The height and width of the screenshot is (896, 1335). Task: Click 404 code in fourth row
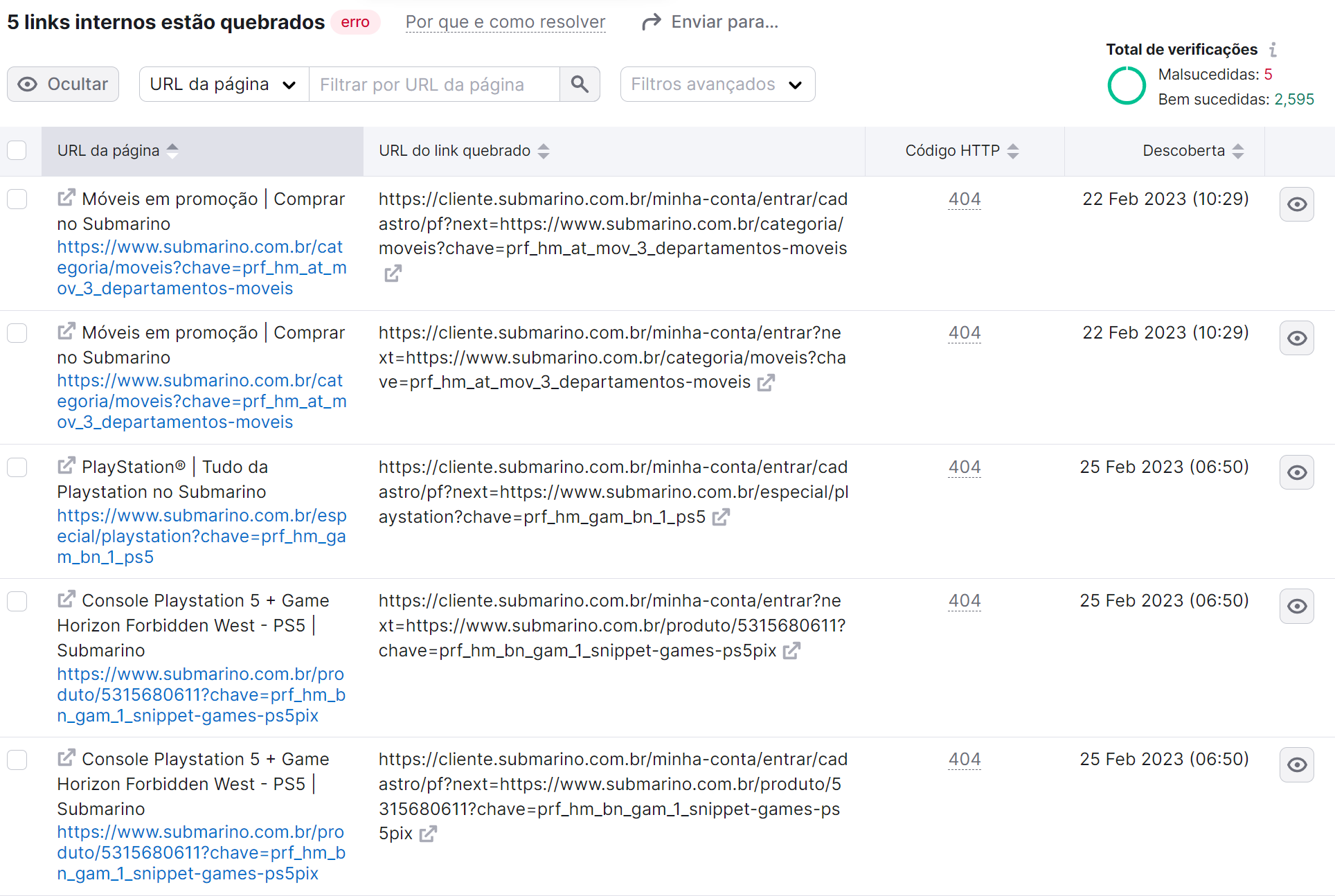point(965,601)
